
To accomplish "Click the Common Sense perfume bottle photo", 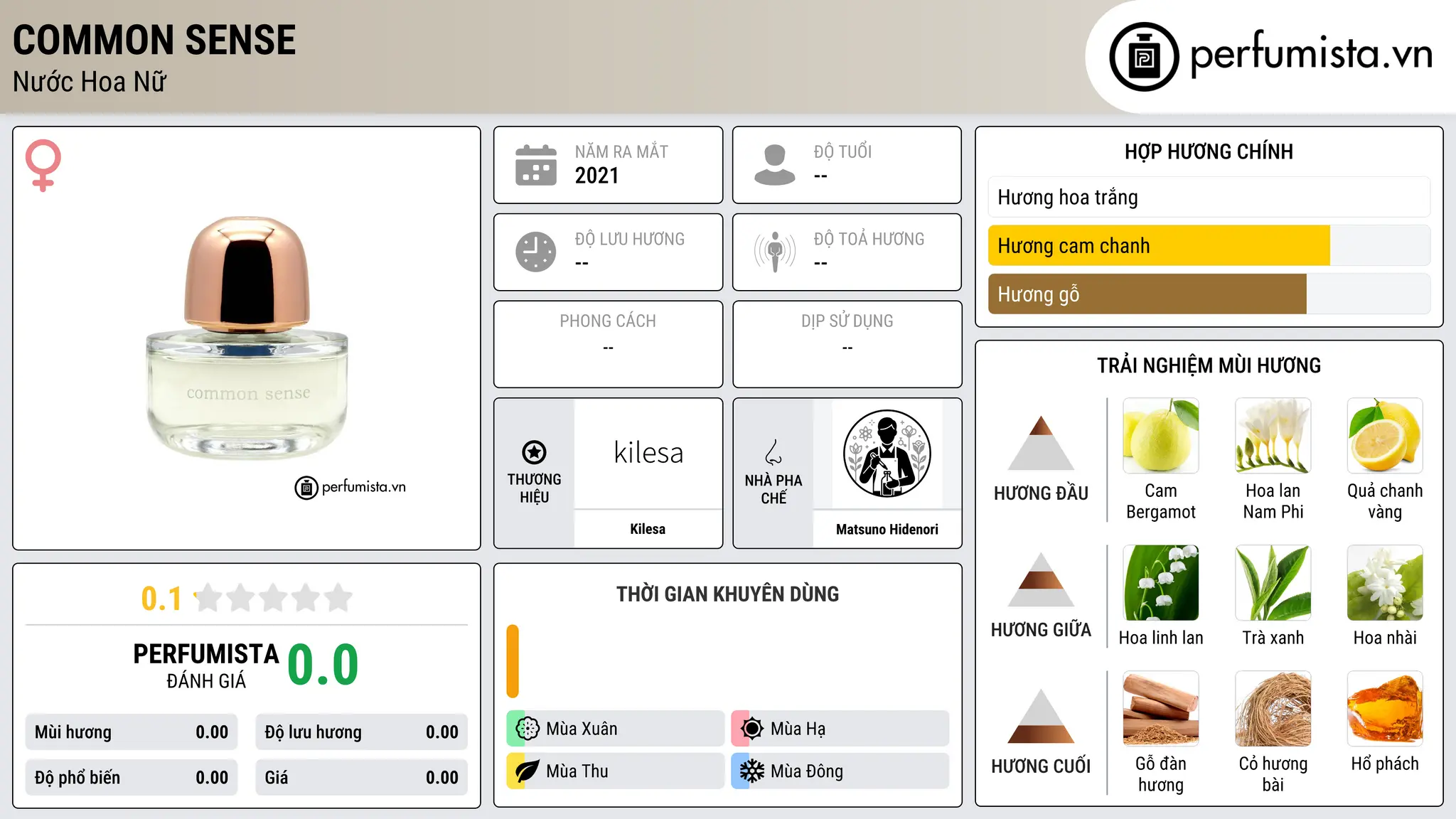I will pyautogui.click(x=247, y=338).
